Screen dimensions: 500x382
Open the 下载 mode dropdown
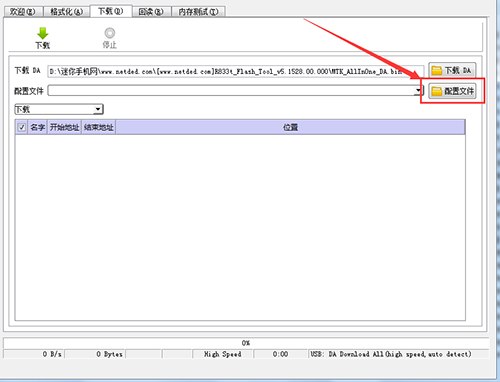click(x=59, y=109)
